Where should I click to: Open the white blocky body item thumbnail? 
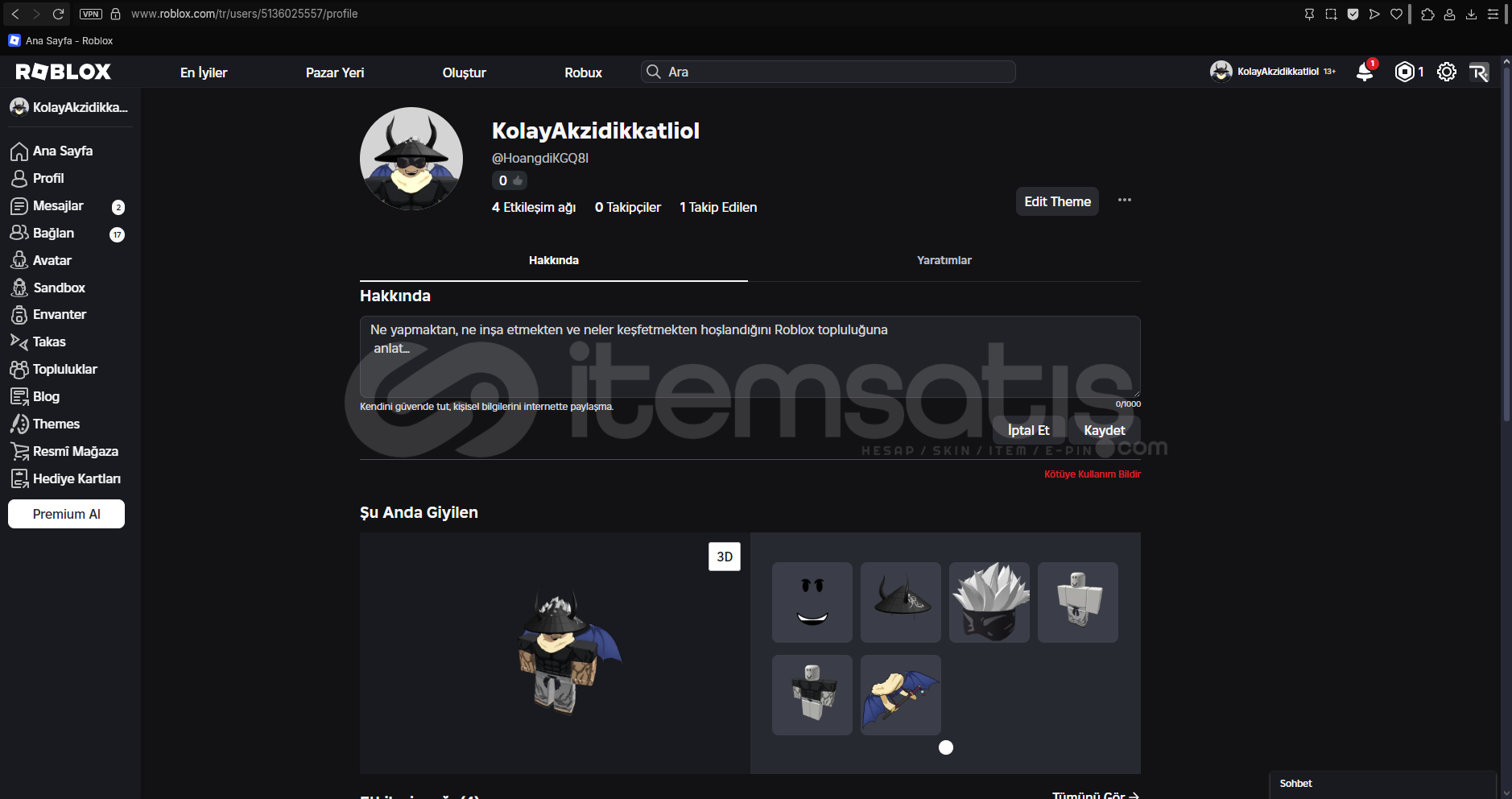click(x=1078, y=602)
